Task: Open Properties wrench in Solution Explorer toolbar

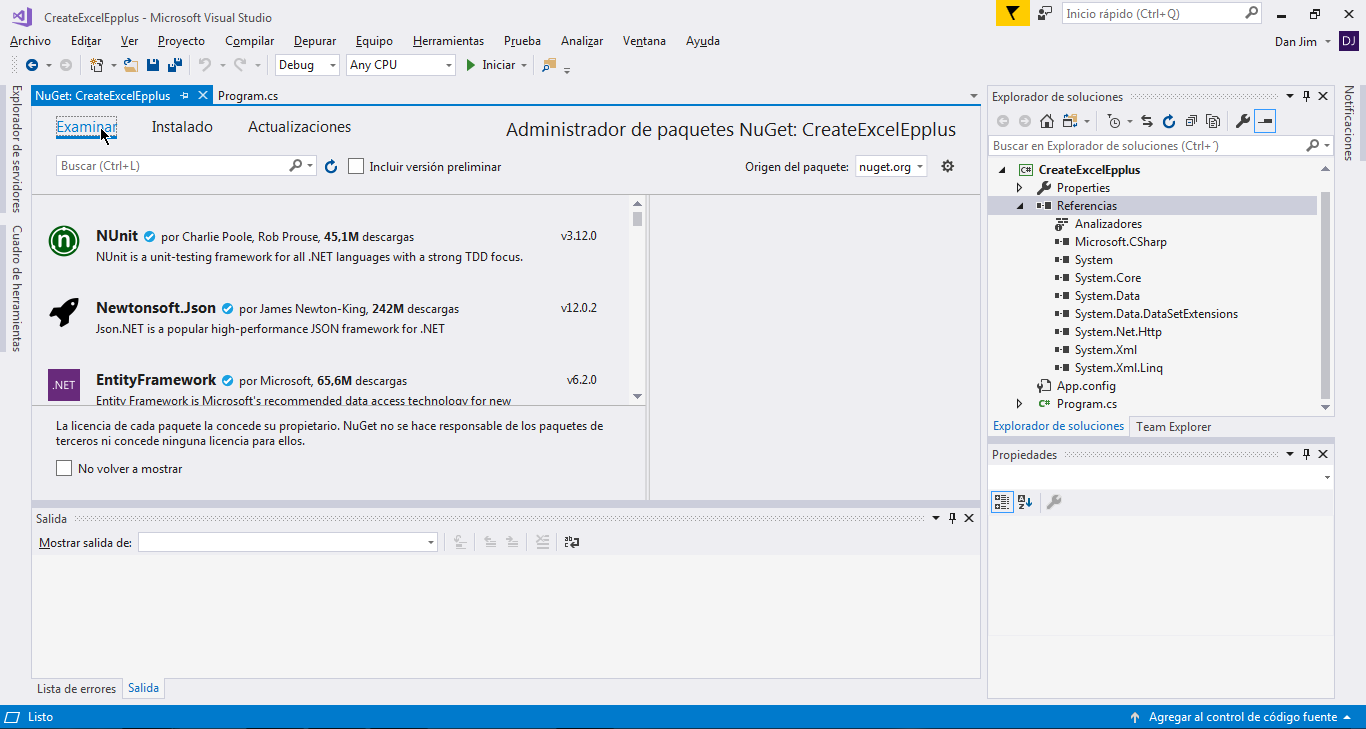Action: (x=1243, y=121)
